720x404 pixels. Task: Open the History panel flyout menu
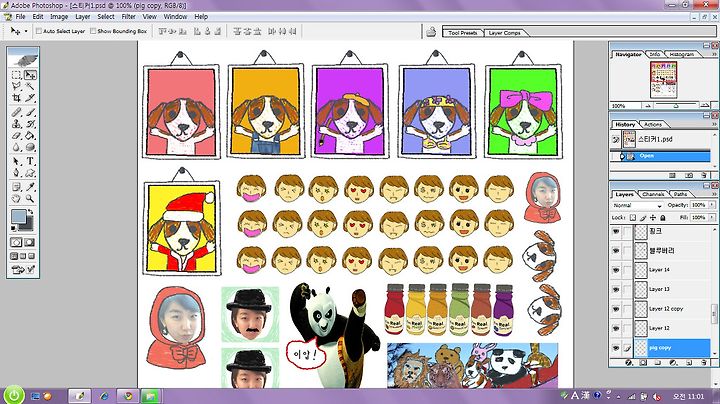pyautogui.click(x=714, y=124)
